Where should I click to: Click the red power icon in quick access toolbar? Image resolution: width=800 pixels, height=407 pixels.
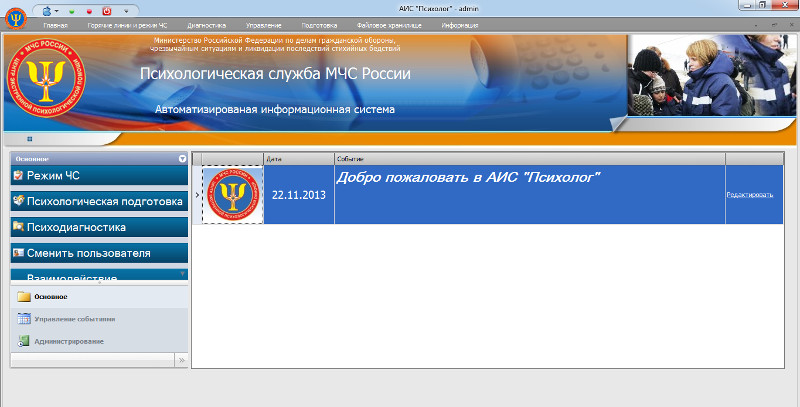click(x=106, y=9)
